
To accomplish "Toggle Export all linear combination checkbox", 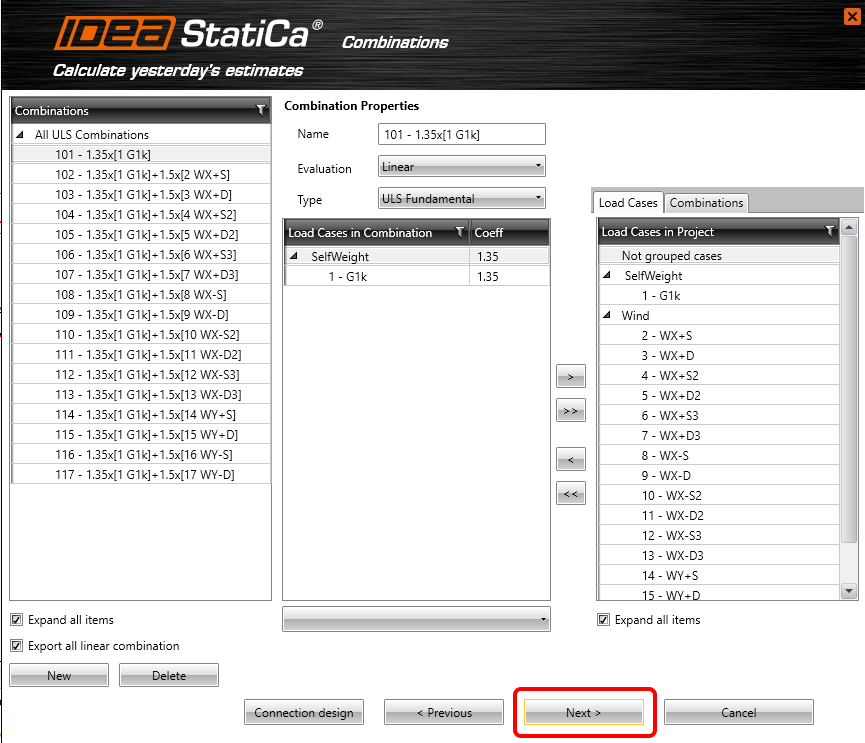I will (17, 645).
